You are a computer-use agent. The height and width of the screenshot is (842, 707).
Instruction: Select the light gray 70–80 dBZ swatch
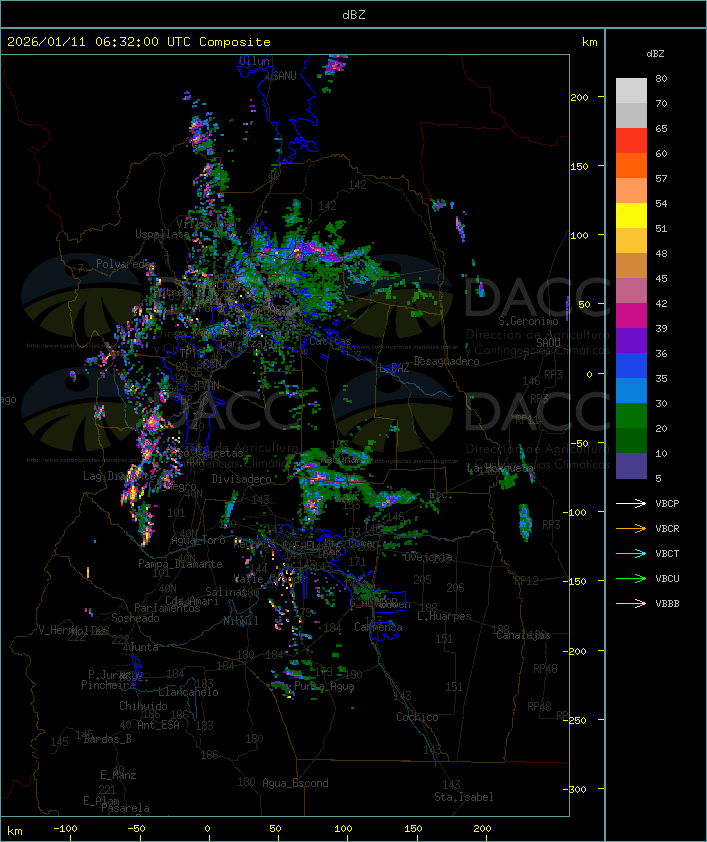tap(631, 91)
